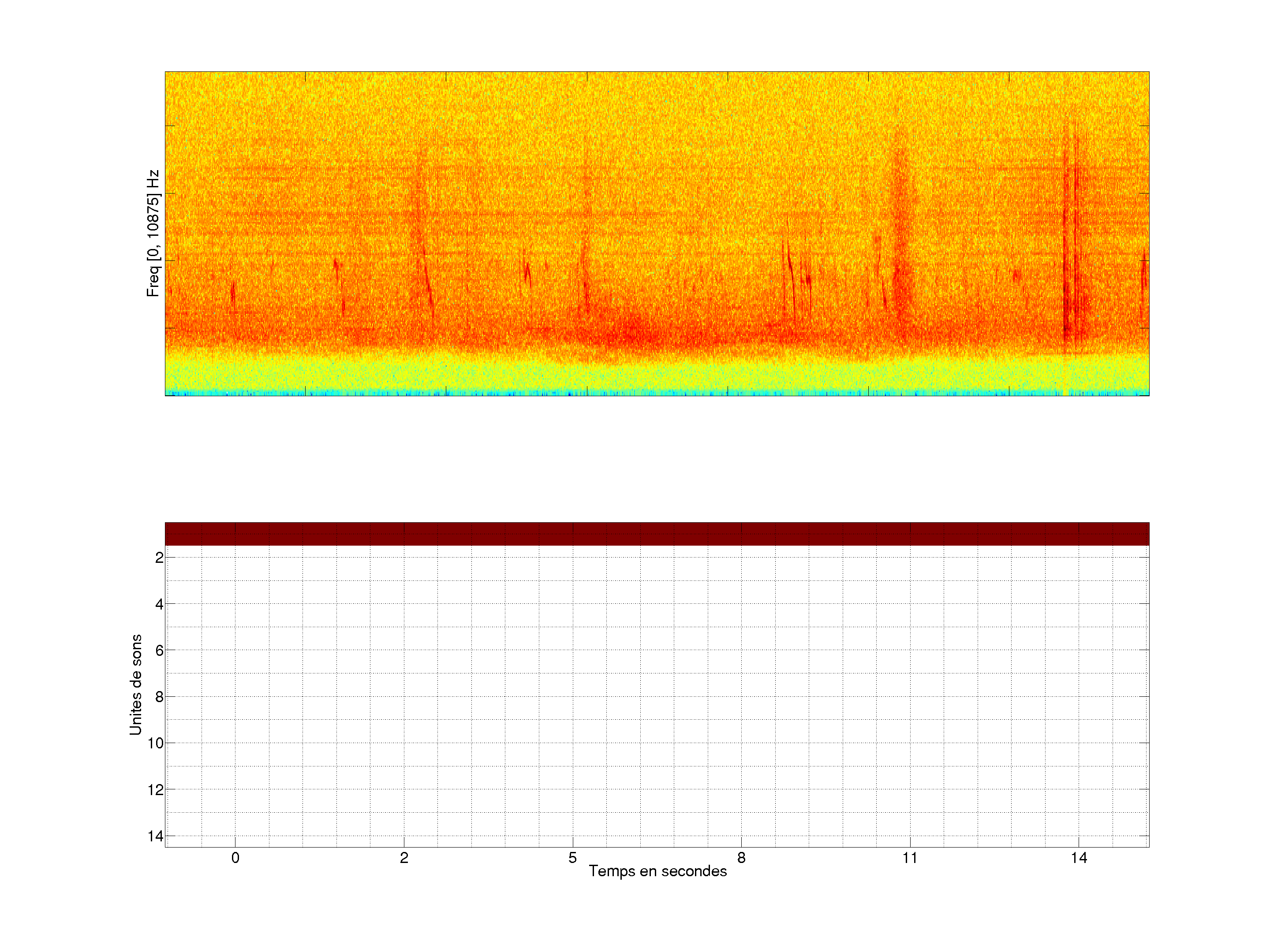Viewport: 1270px width, 952px height.
Task: Click y-axis tick label 2
Action: 159,558
